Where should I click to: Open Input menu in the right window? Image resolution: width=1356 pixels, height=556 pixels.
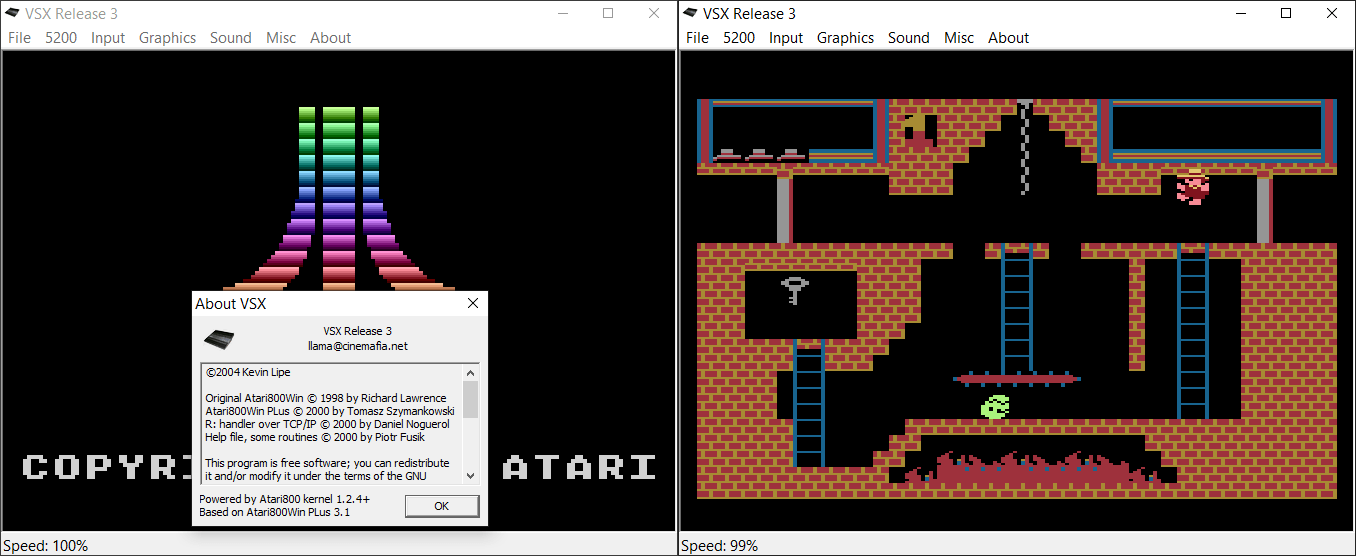(786, 38)
